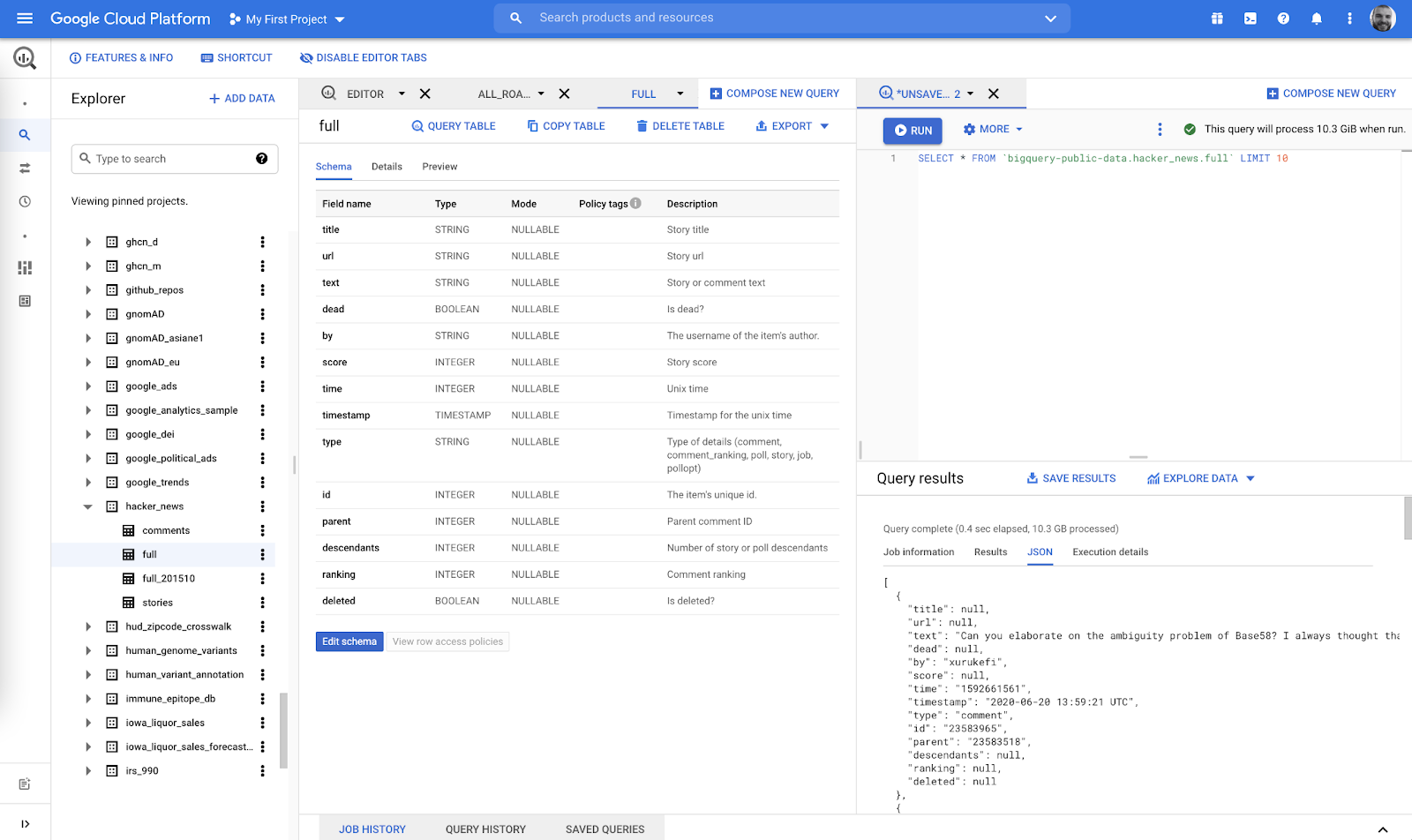
Task: Open the My First Project selector dropdown
Action: tap(287, 19)
